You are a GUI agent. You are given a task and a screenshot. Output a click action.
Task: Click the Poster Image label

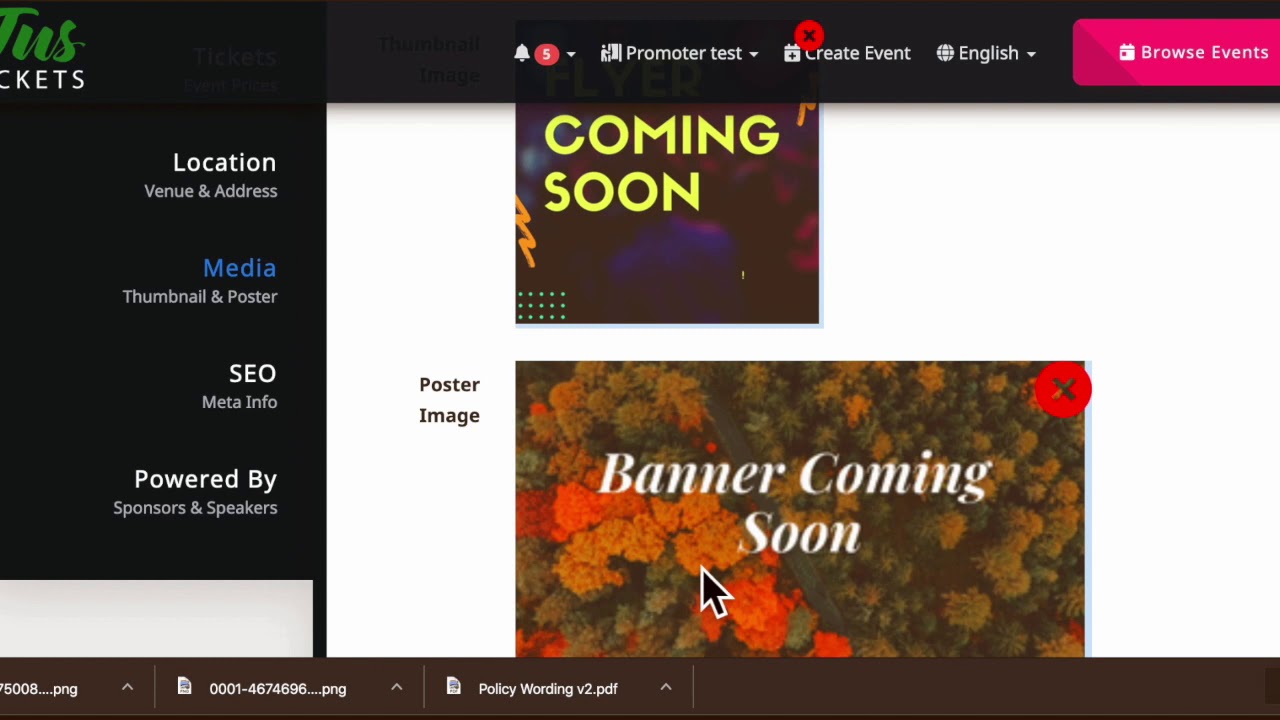point(449,400)
